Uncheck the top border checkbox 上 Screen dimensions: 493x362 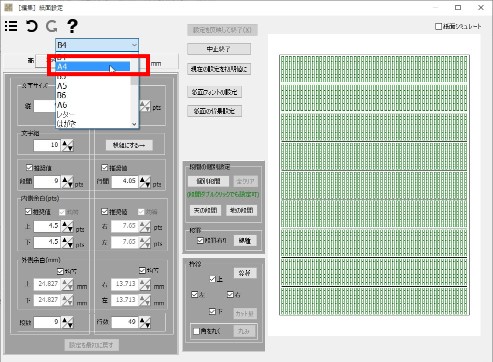pyautogui.click(x=212, y=279)
